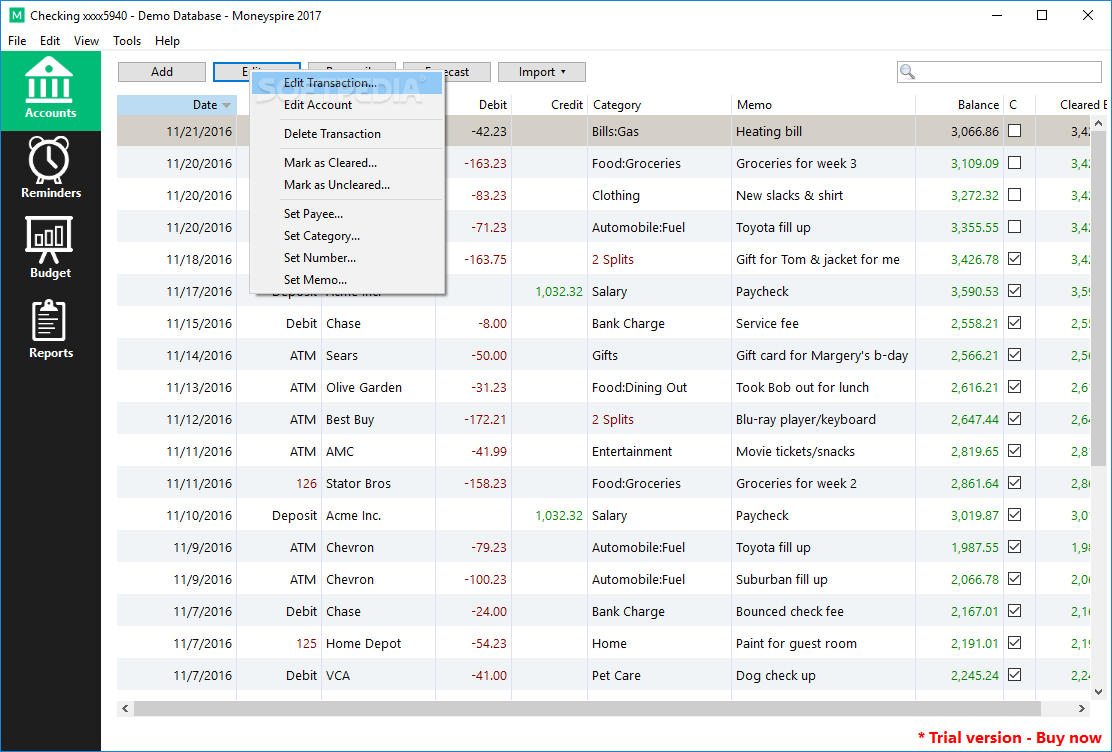1112x752 pixels.
Task: Open the Import dropdown button
Action: [x=542, y=72]
